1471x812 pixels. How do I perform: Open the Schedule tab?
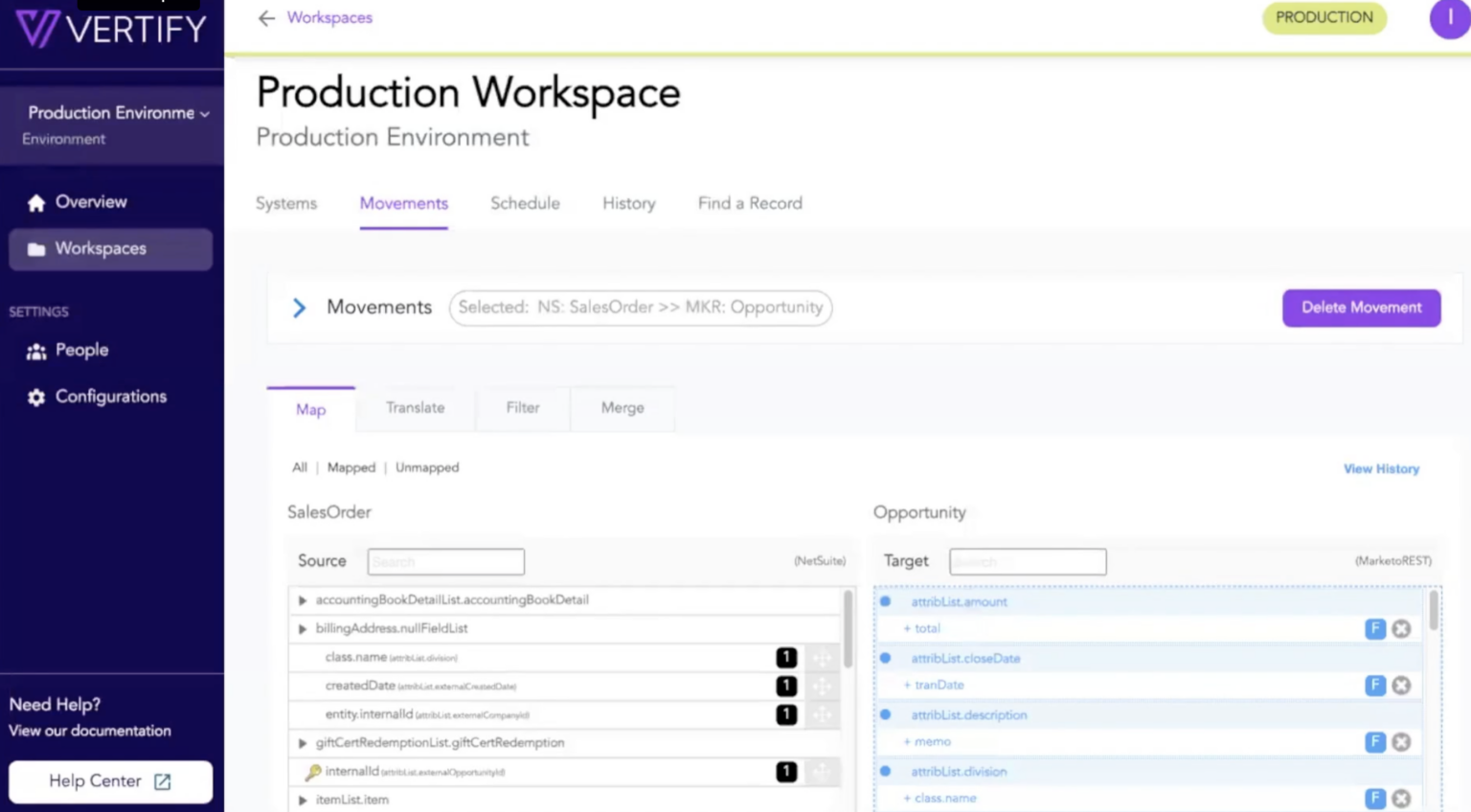(525, 203)
